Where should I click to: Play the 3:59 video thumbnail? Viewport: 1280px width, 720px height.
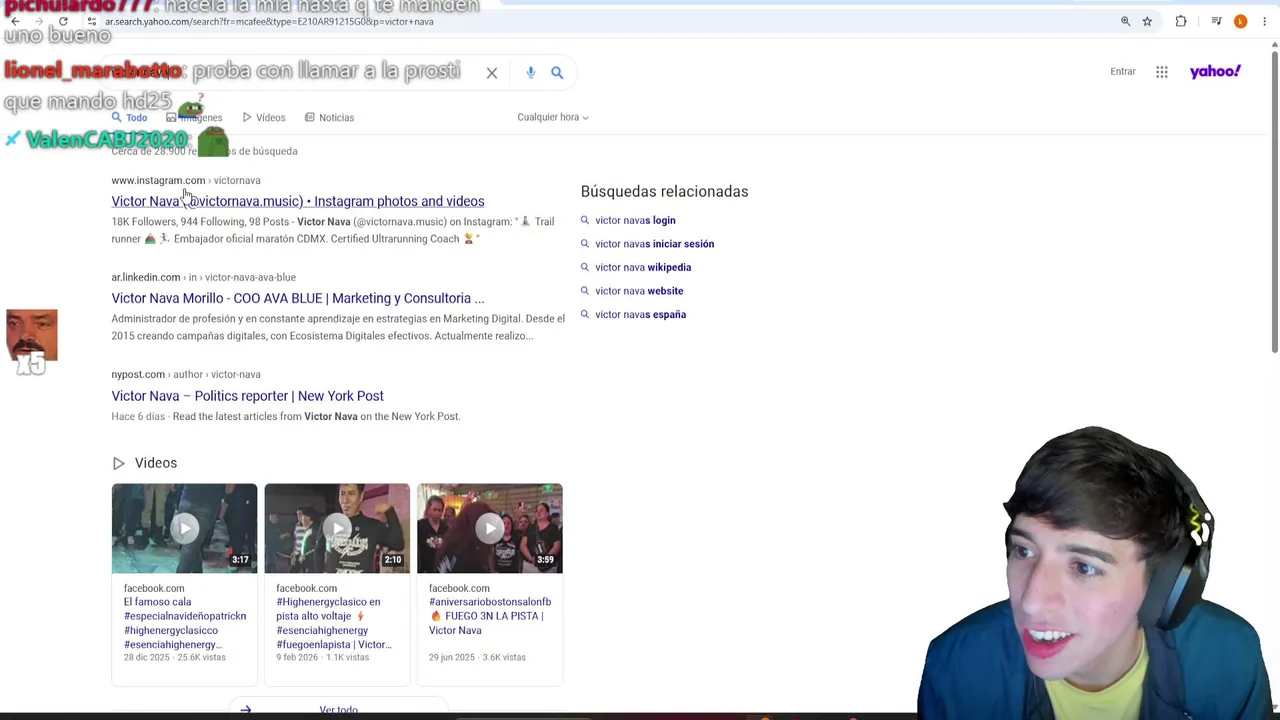point(490,528)
